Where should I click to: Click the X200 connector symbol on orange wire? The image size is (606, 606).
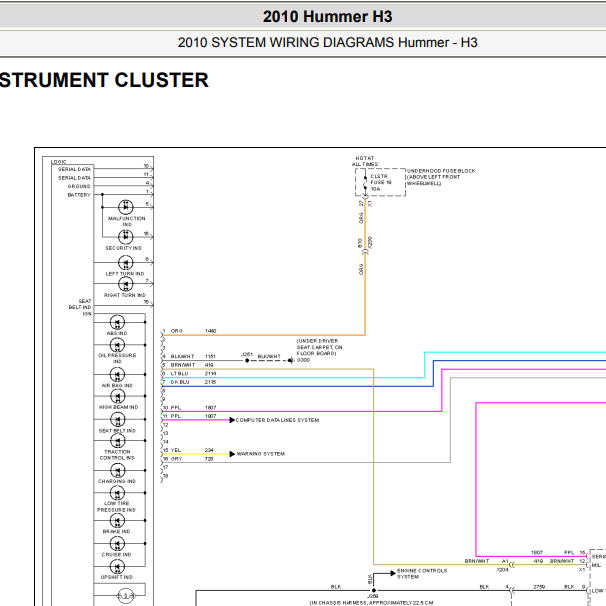(x=365, y=252)
